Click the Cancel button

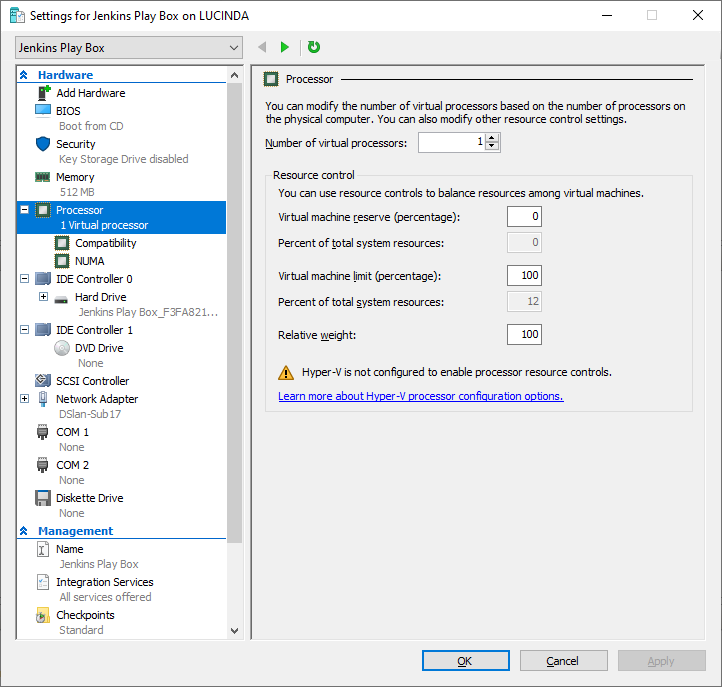pos(564,661)
